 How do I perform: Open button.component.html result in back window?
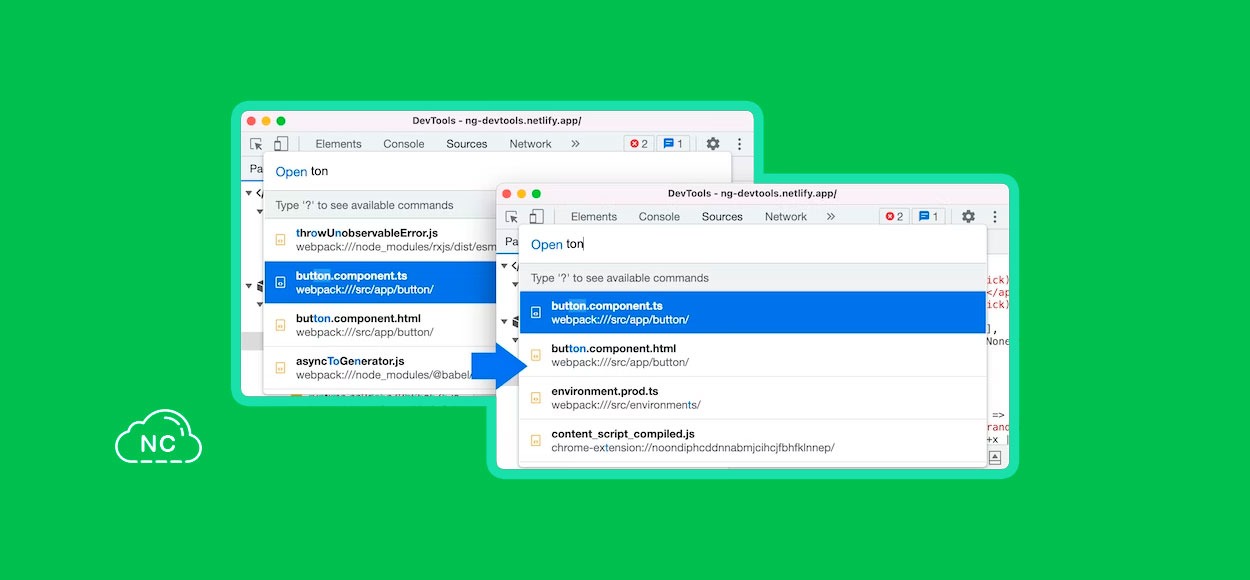pyautogui.click(x=381, y=325)
